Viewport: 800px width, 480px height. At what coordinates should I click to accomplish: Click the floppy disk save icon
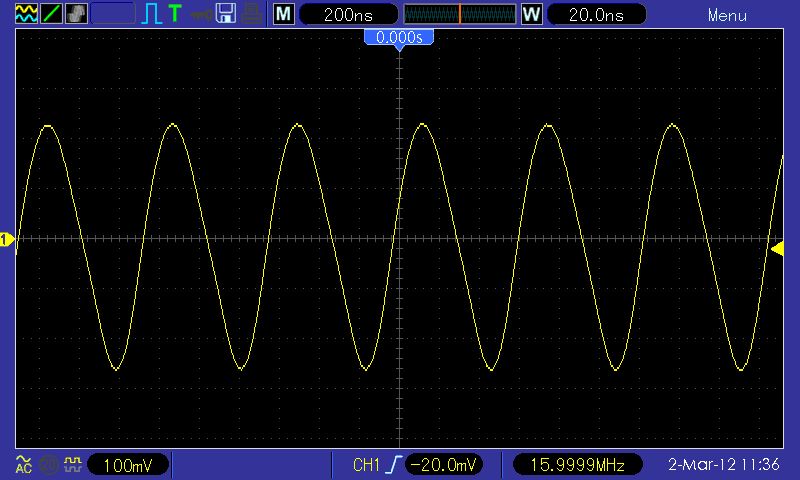click(226, 14)
